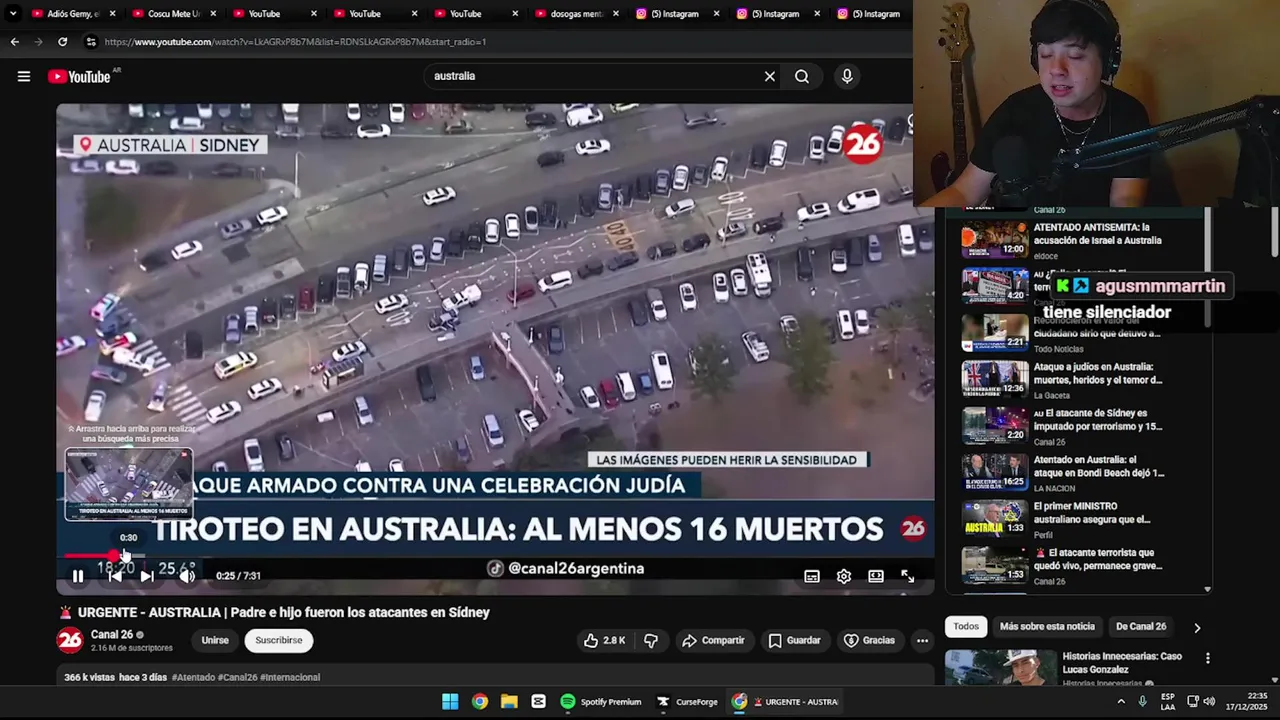Image resolution: width=1280 pixels, height=720 pixels.
Task: Open options for 'Historias Innecesarias' video
Action: click(1207, 658)
